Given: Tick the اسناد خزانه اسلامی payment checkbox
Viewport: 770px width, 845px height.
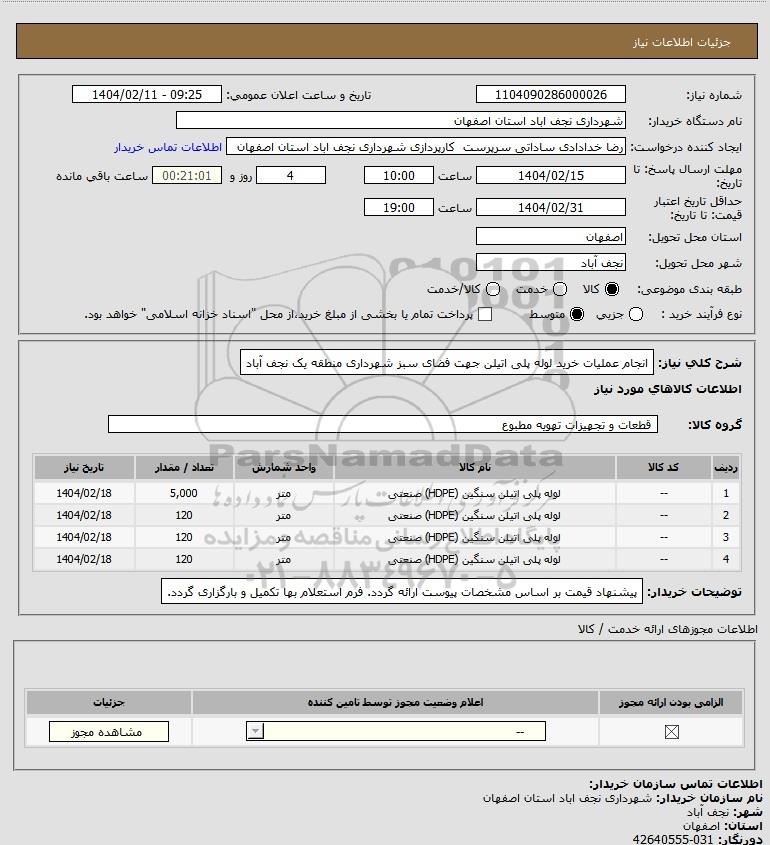Looking at the screenshot, I should pyautogui.click(x=485, y=314).
